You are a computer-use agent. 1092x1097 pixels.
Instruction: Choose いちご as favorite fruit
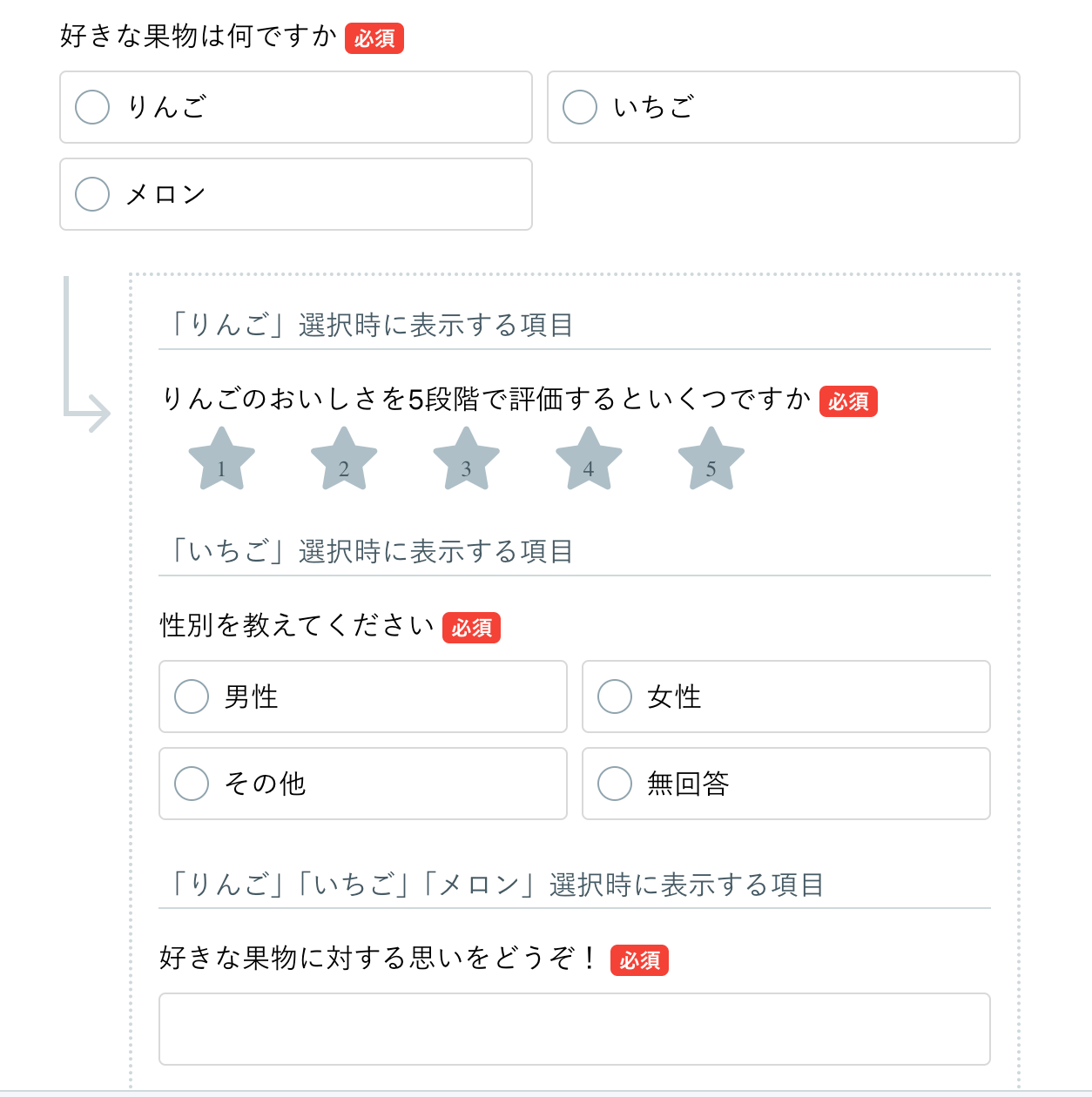point(580,107)
